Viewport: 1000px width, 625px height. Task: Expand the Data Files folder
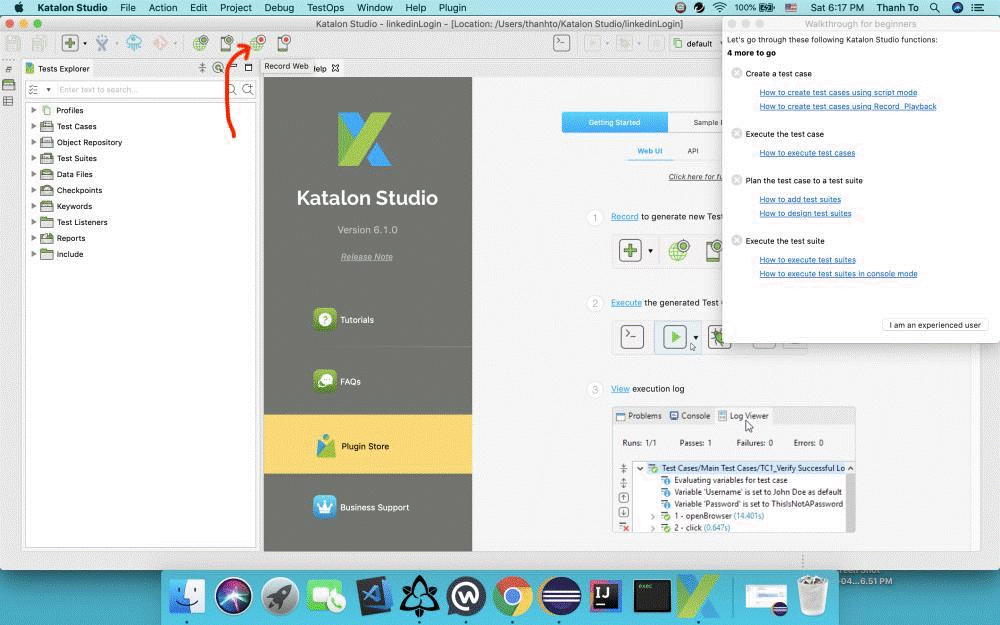(34, 174)
